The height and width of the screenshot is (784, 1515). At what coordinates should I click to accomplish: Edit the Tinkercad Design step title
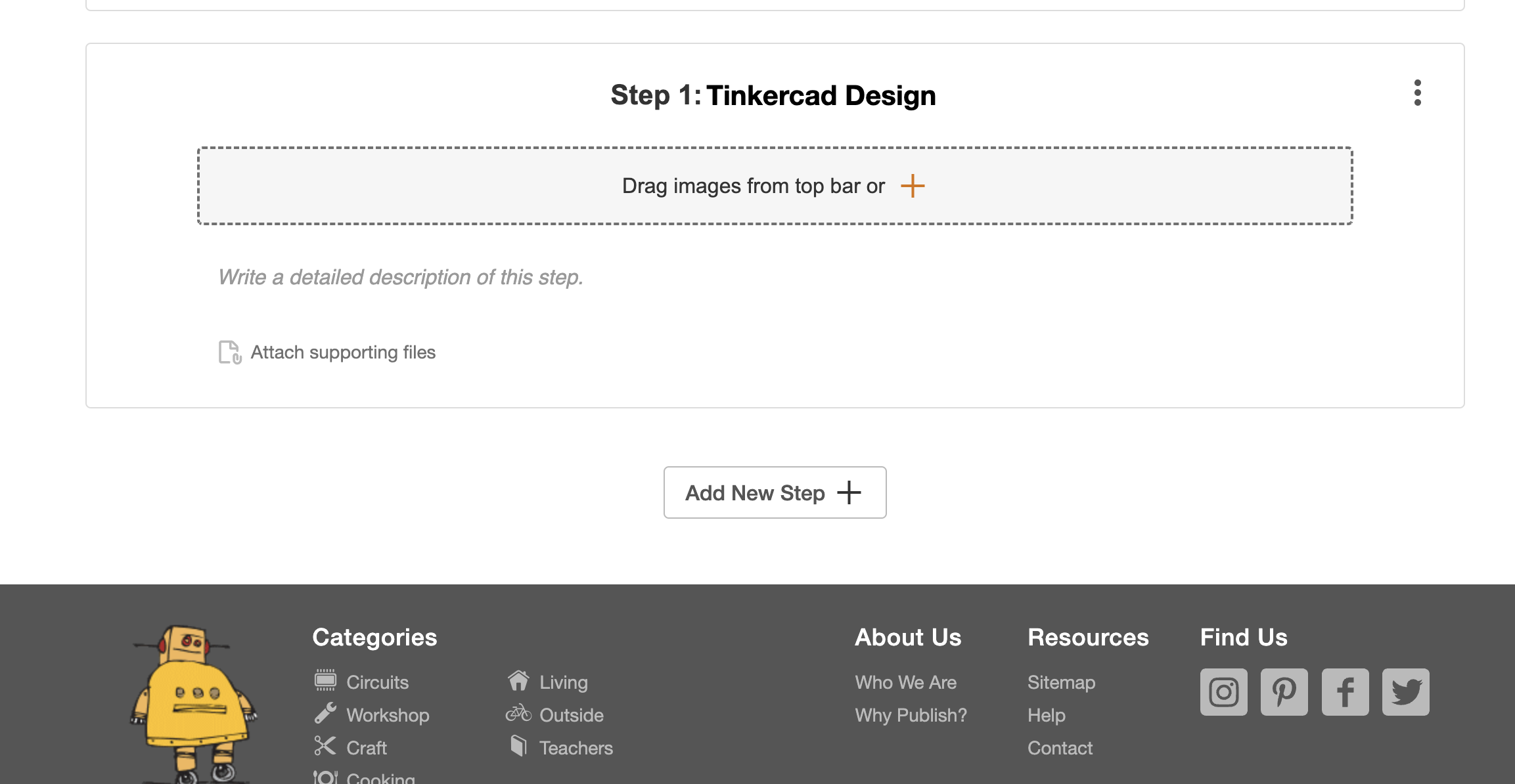[821, 96]
